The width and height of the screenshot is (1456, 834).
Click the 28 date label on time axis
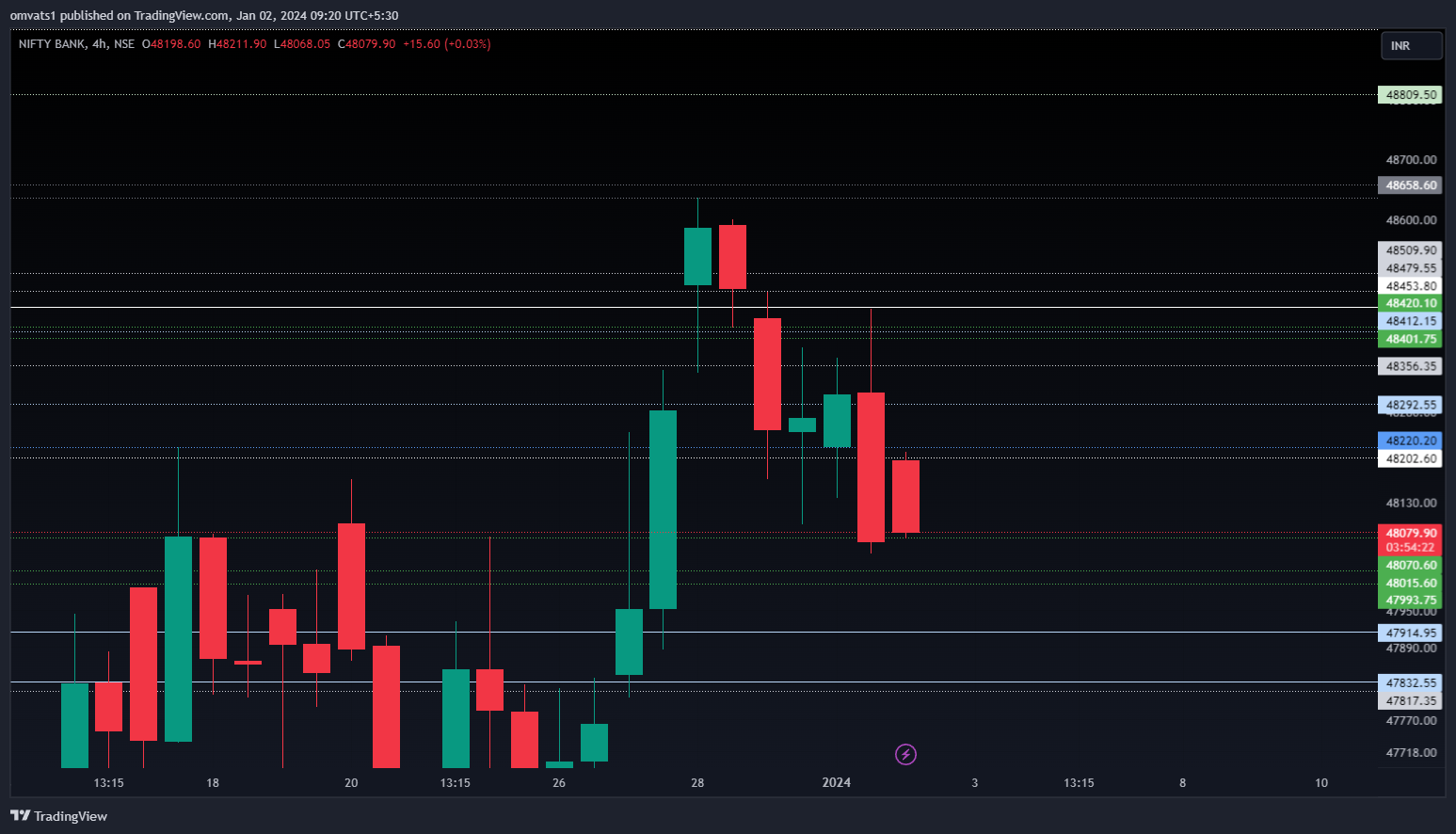click(x=697, y=783)
